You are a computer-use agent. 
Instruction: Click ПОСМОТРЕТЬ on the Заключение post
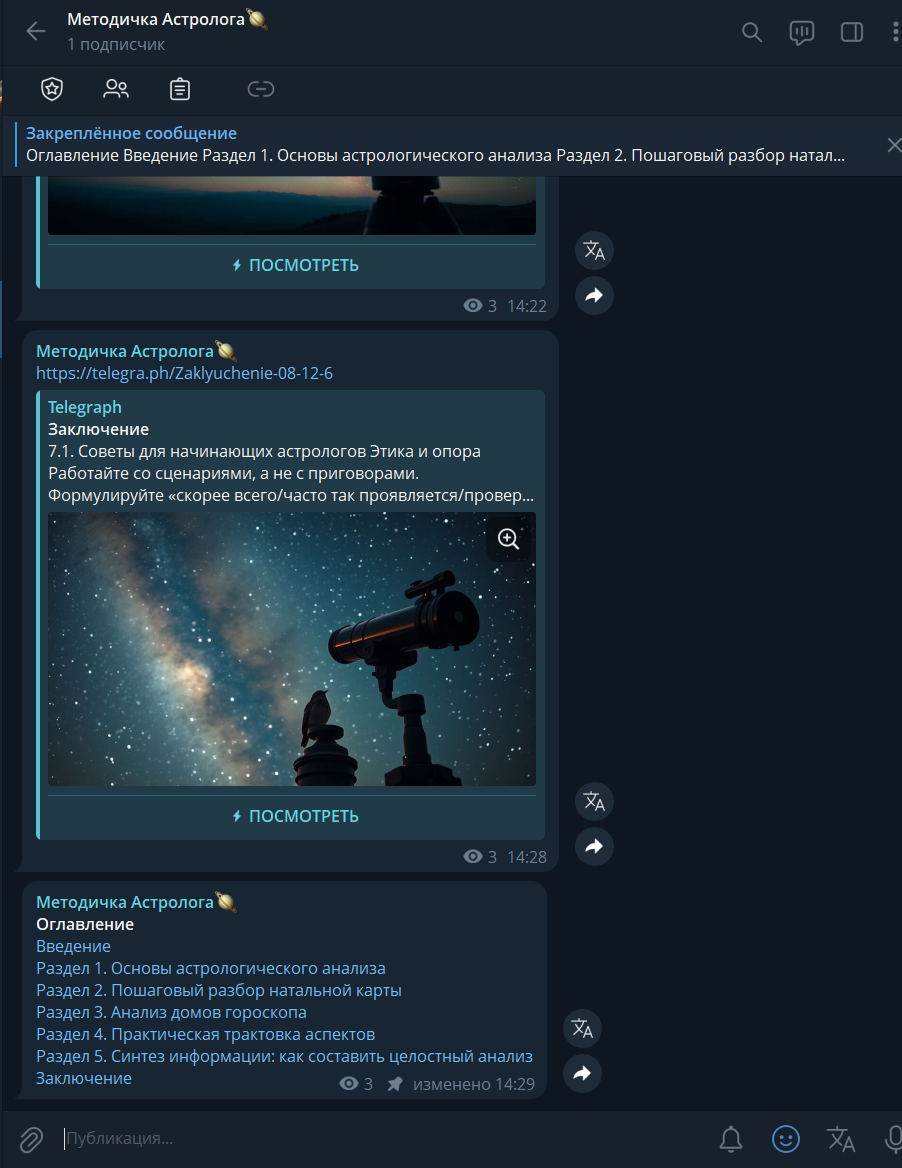tap(296, 816)
